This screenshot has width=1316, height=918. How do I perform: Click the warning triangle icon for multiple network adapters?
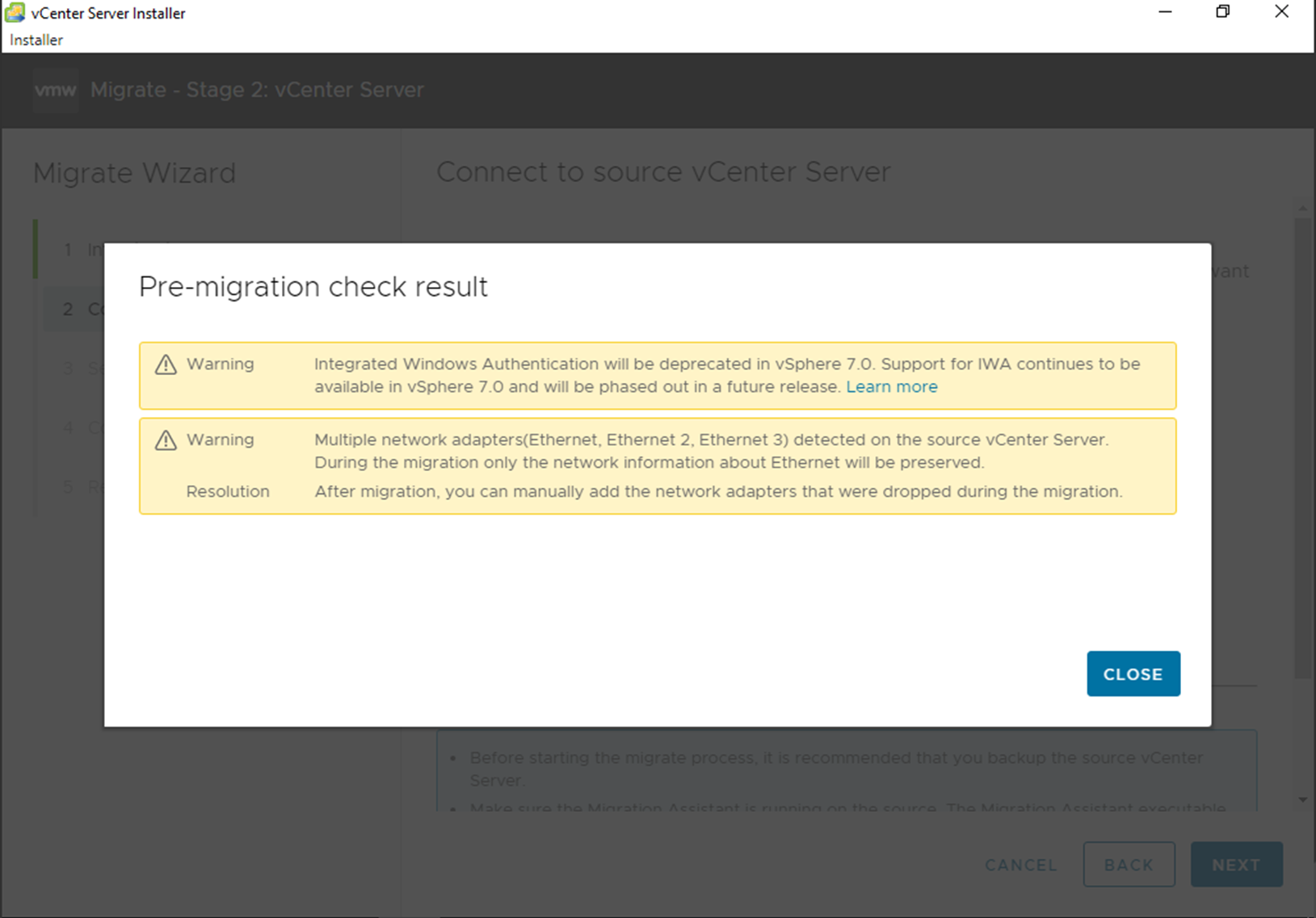coord(166,440)
